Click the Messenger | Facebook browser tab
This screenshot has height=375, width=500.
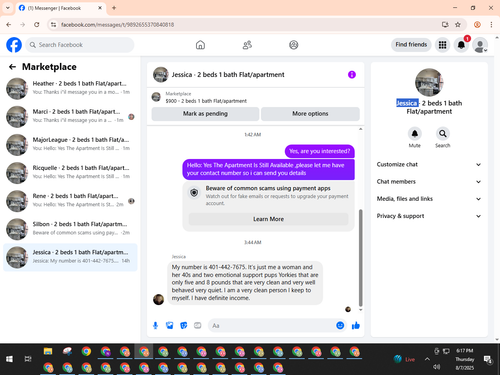tap(61, 8)
